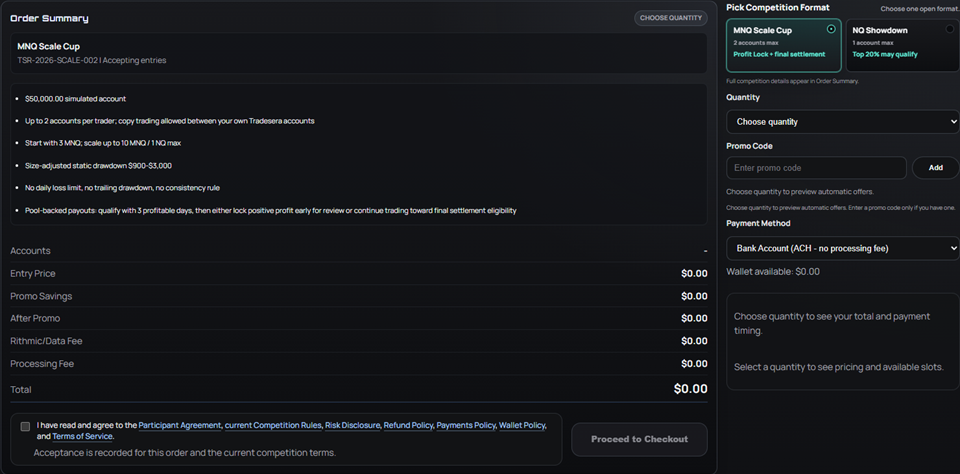Viewport: 960px width, 474px height.
Task: Open the Payments Policy link
Action: (x=466, y=425)
